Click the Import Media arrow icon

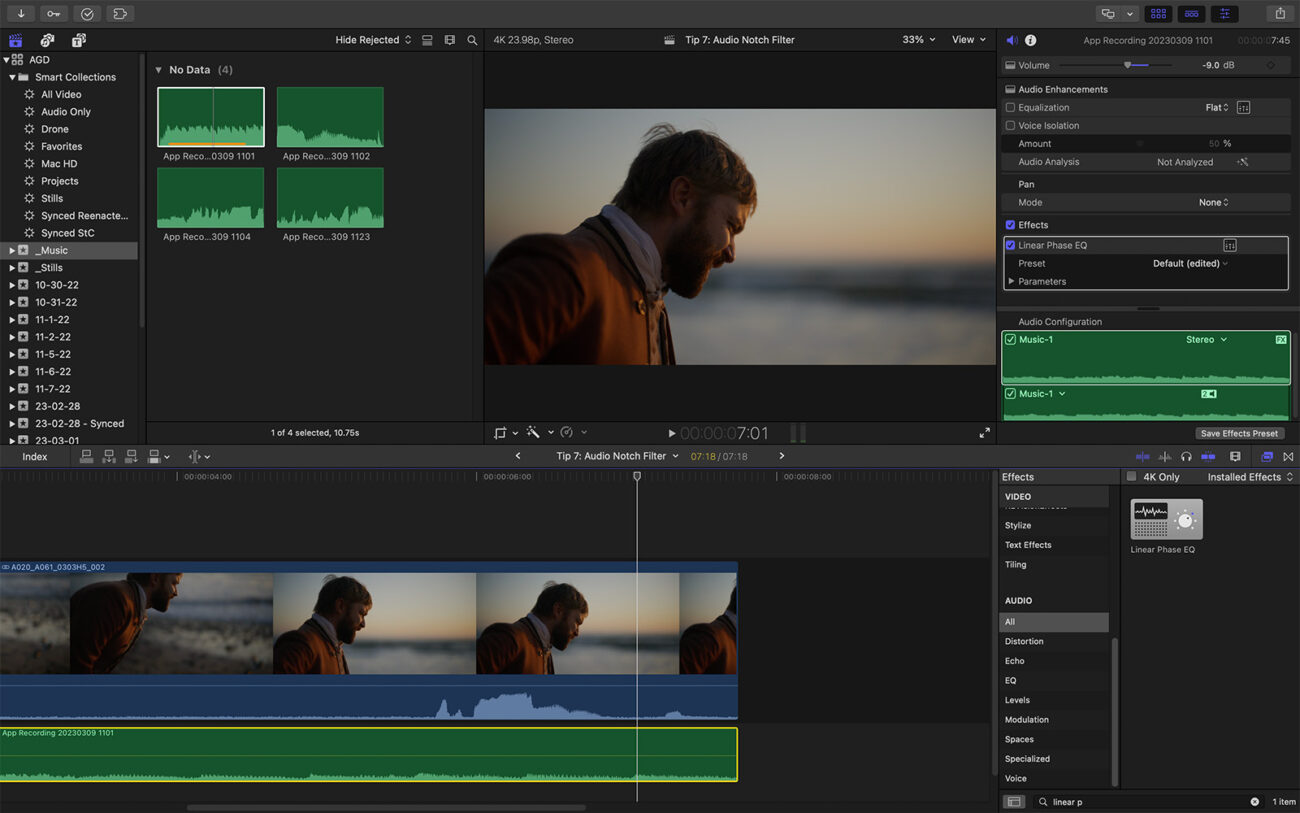21,13
